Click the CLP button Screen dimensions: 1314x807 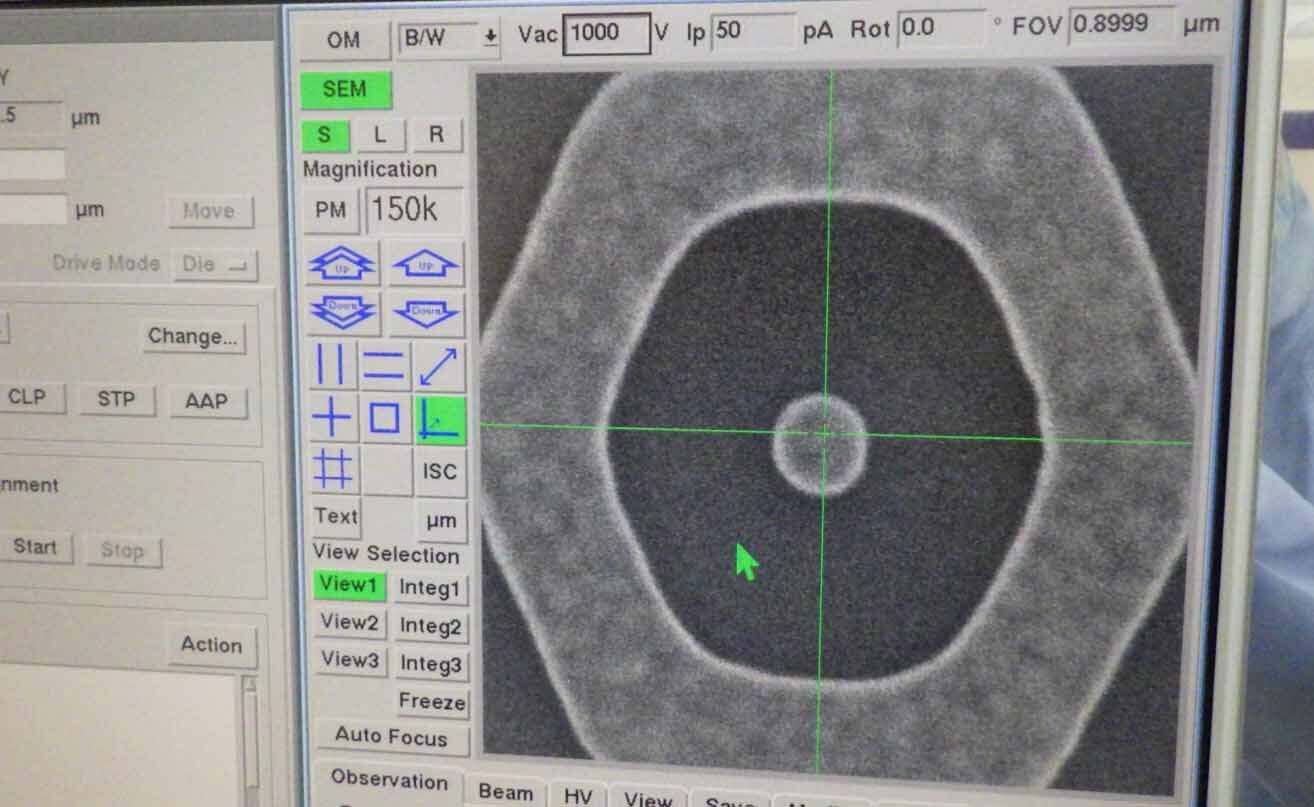(x=27, y=397)
